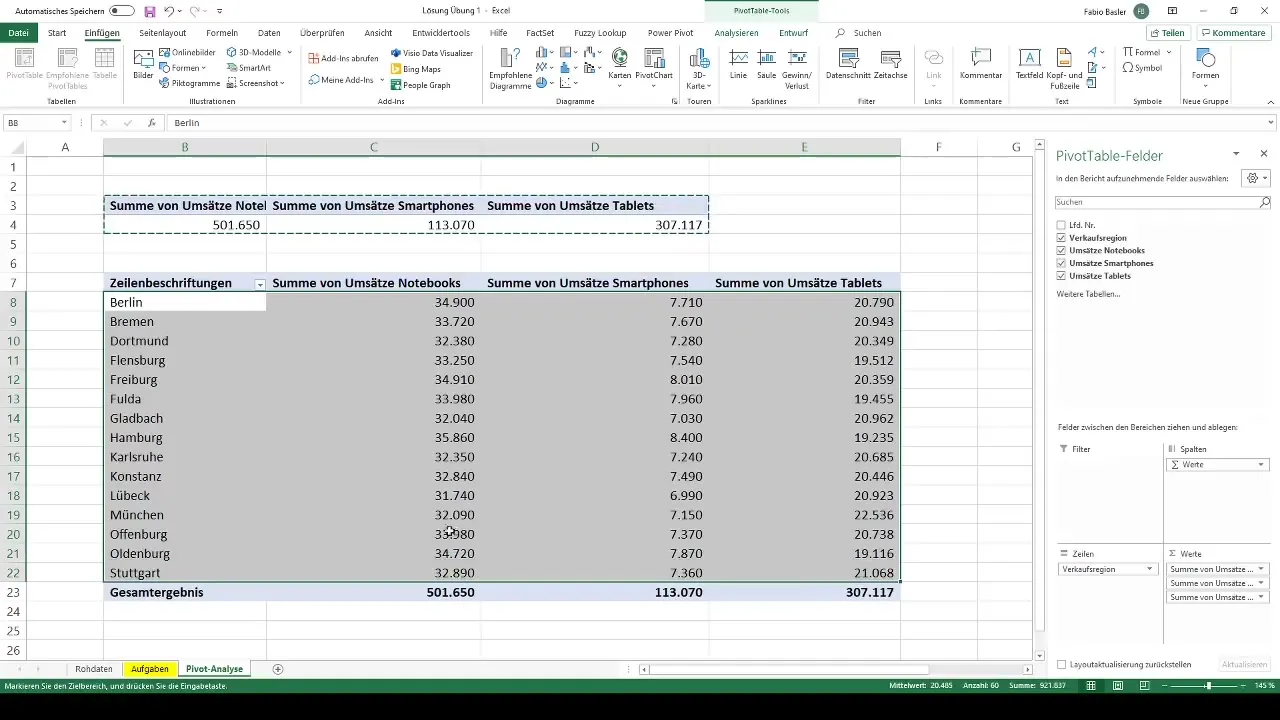Close the PivotTable-Felder pane
1280x720 pixels.
click(x=1264, y=154)
